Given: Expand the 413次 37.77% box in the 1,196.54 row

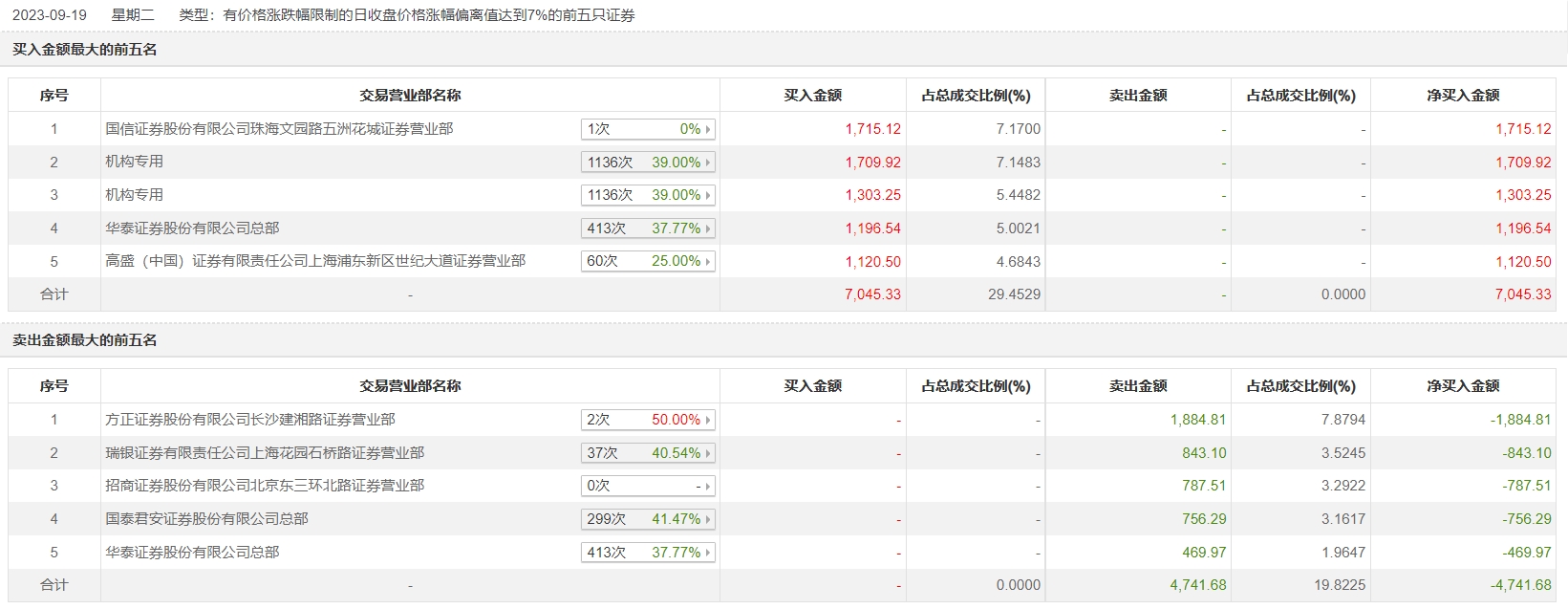Looking at the screenshot, I should tap(648, 228).
